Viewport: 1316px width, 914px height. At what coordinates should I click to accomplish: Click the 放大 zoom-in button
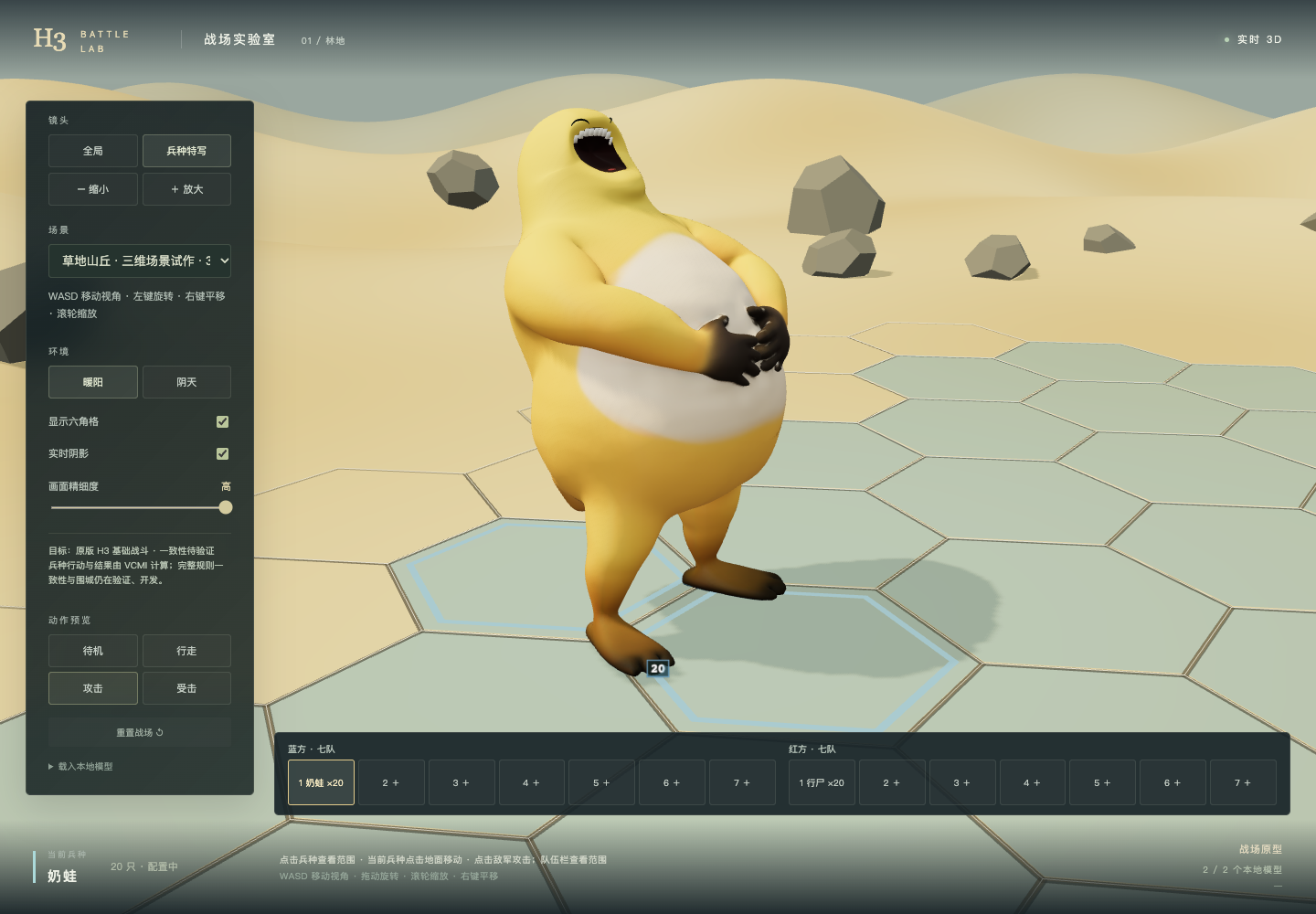click(186, 189)
